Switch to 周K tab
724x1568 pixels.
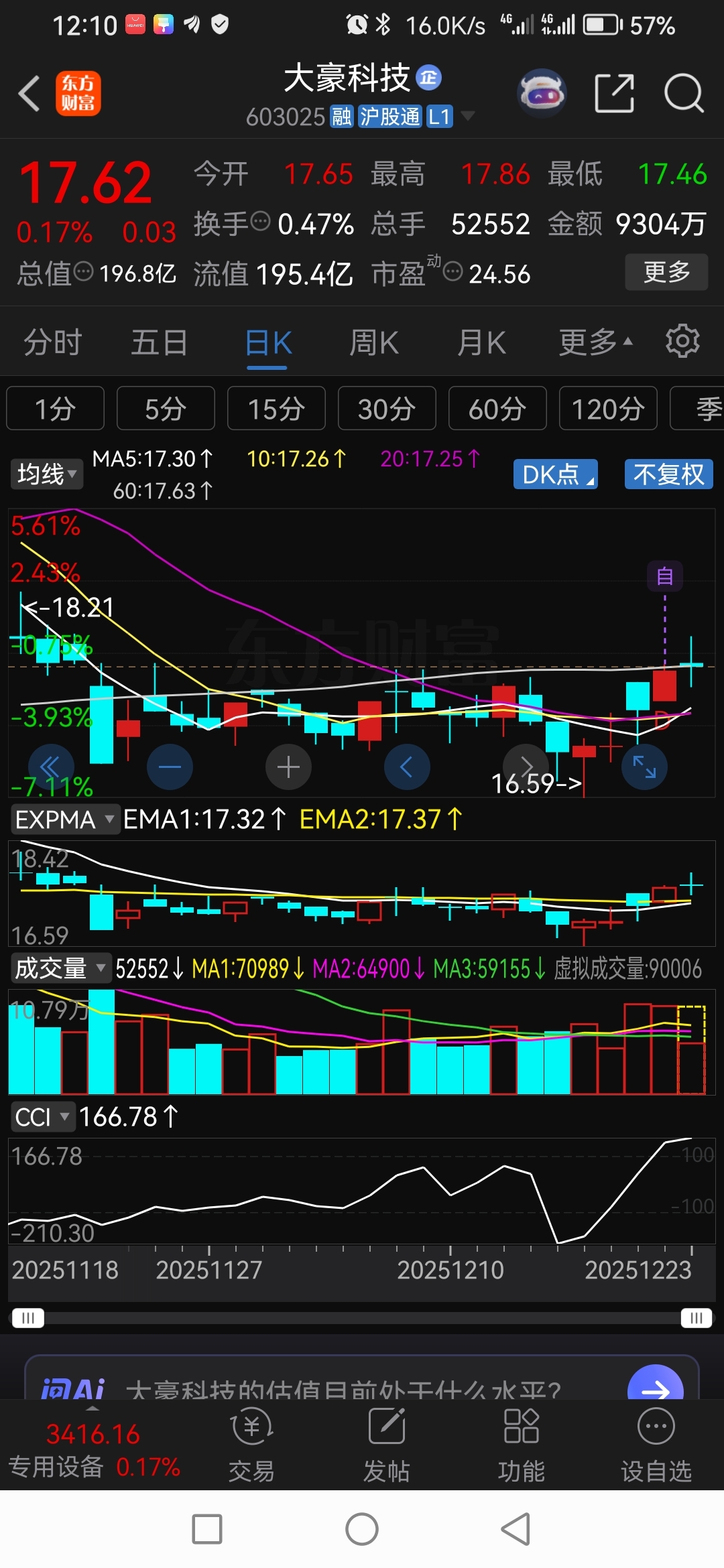[x=374, y=342]
